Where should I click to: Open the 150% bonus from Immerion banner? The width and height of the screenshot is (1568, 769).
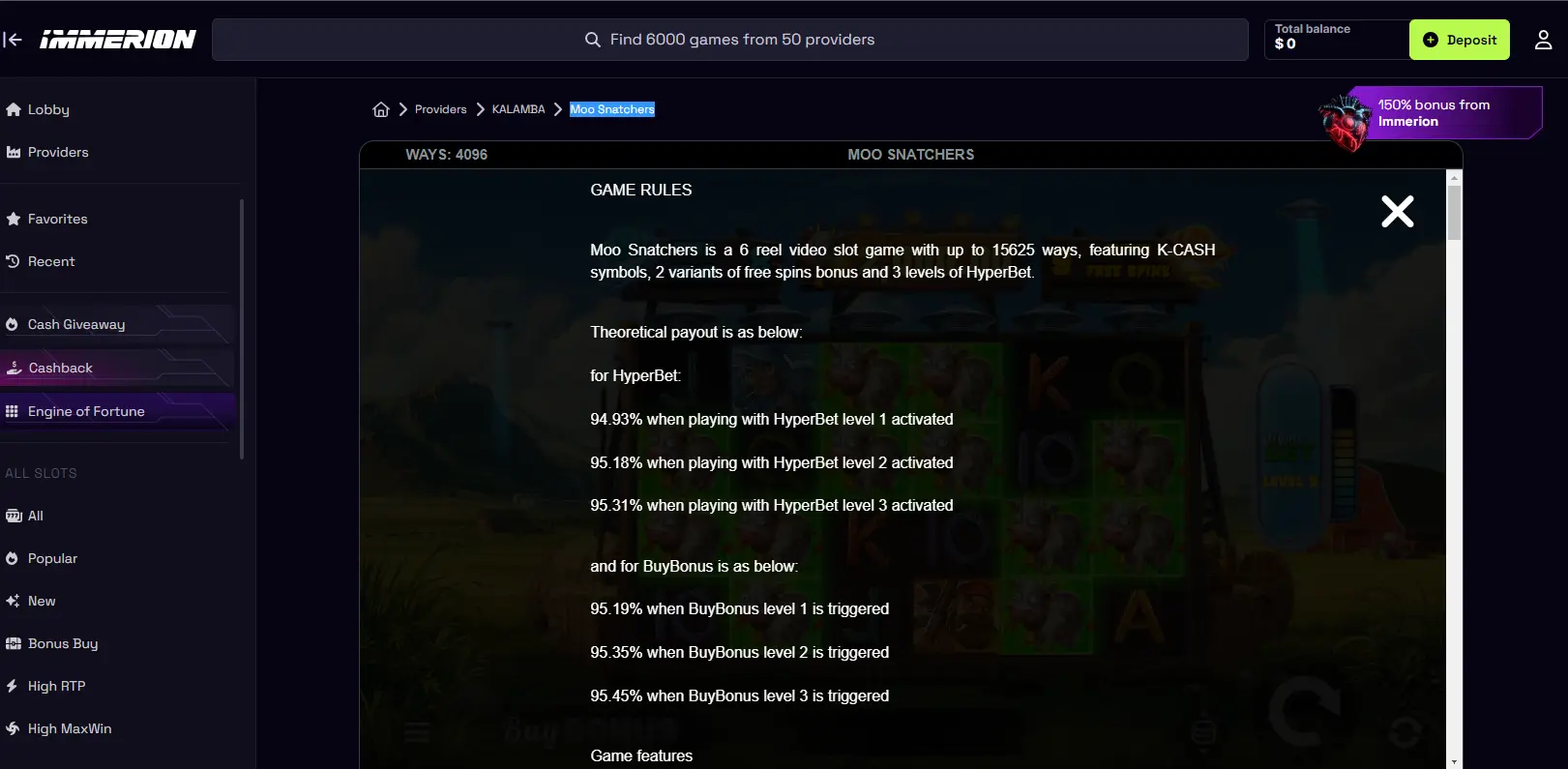click(1432, 113)
